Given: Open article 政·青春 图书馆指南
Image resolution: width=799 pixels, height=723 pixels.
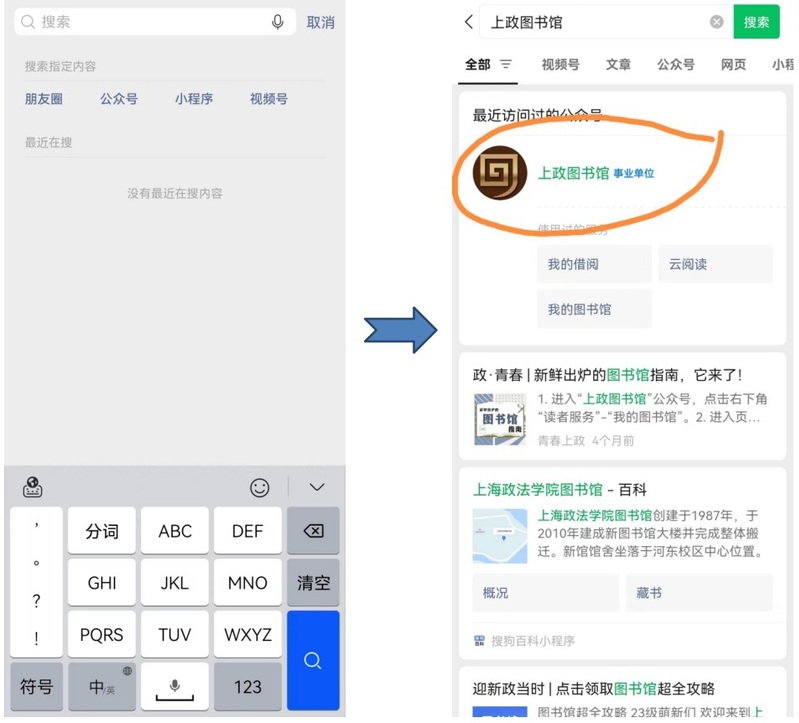Looking at the screenshot, I should click(x=607, y=375).
